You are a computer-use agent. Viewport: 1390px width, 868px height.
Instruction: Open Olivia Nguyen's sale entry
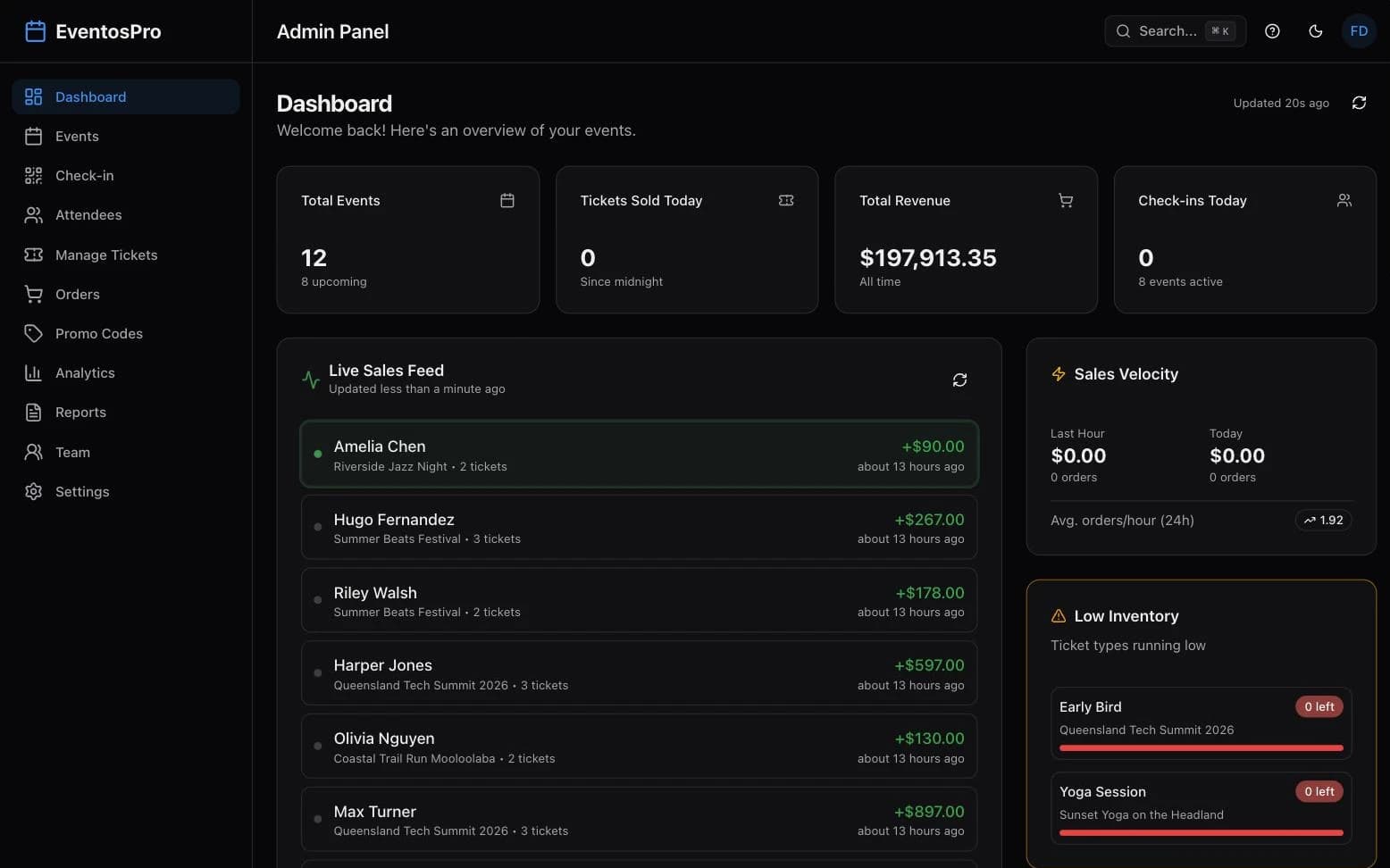click(639, 746)
